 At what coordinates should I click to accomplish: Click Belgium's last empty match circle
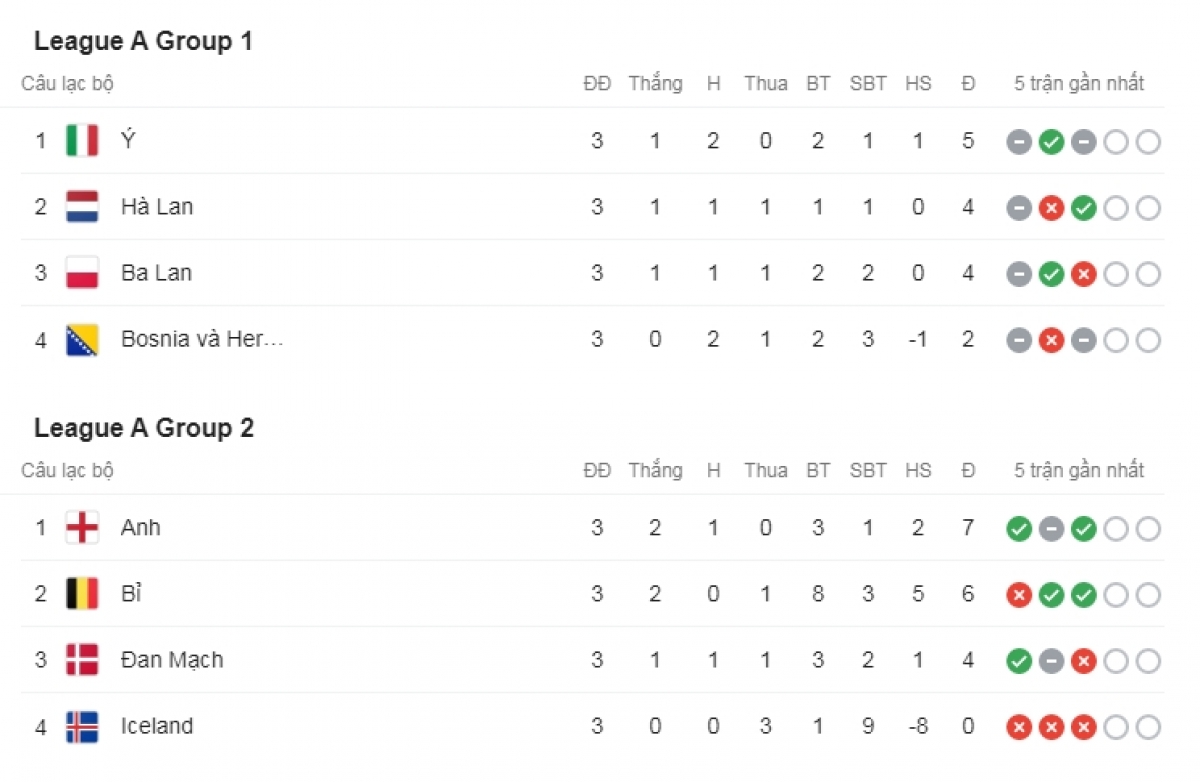pyautogui.click(x=1148, y=595)
